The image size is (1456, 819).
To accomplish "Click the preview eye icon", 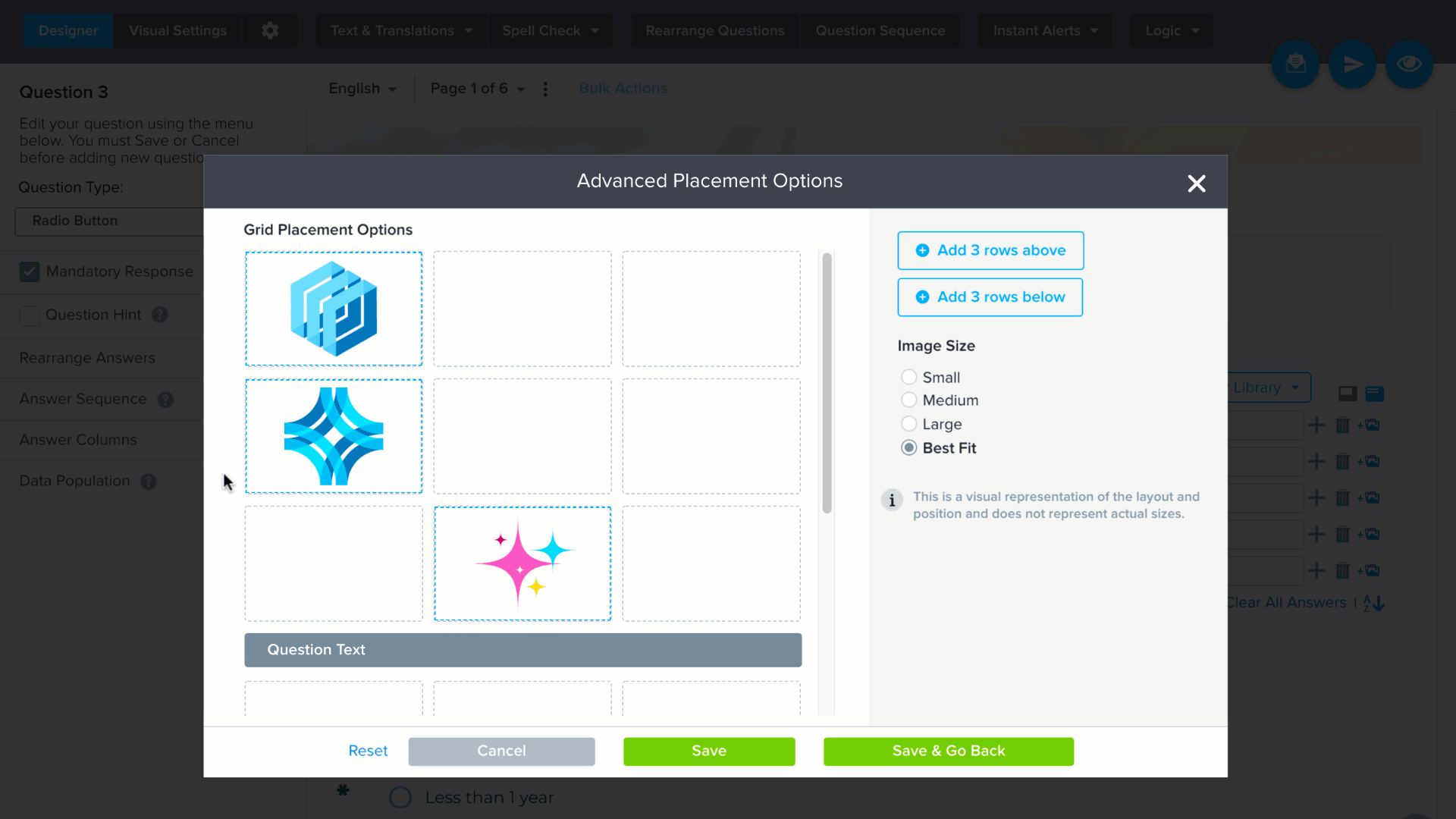I will (1409, 64).
